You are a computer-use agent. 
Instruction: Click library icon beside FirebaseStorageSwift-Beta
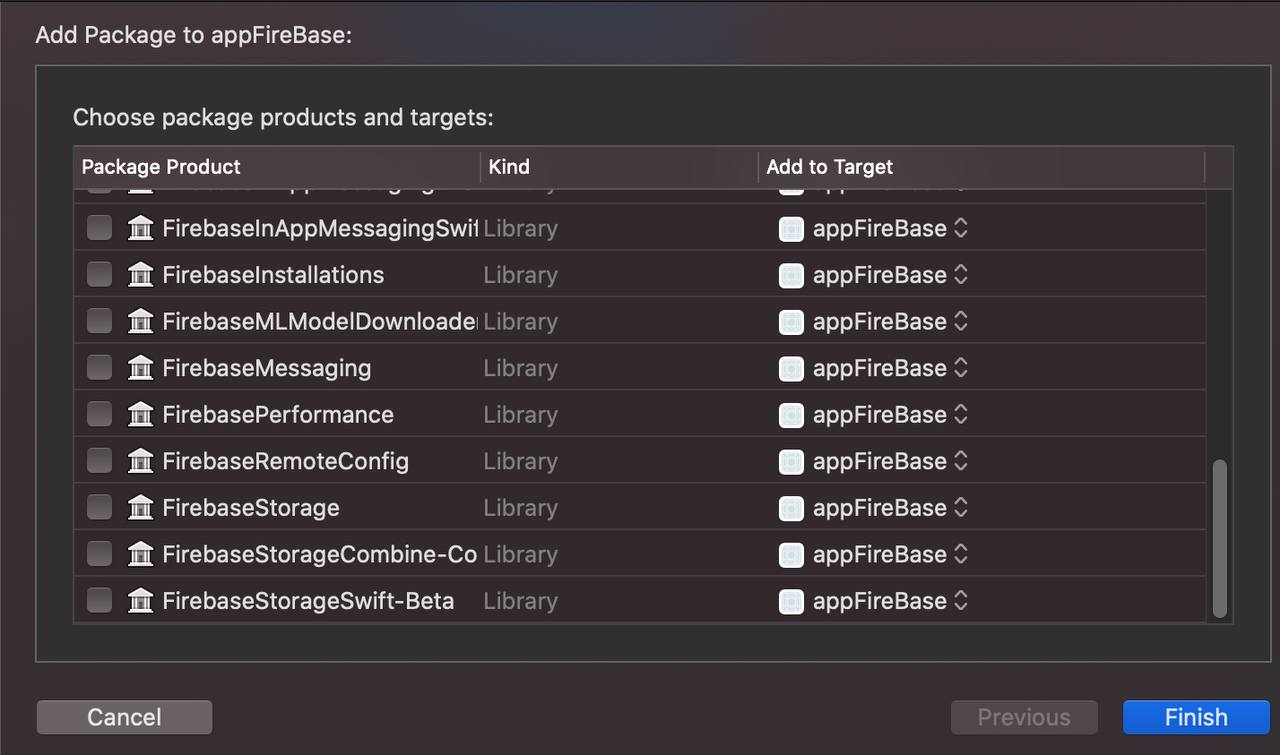pyautogui.click(x=141, y=600)
